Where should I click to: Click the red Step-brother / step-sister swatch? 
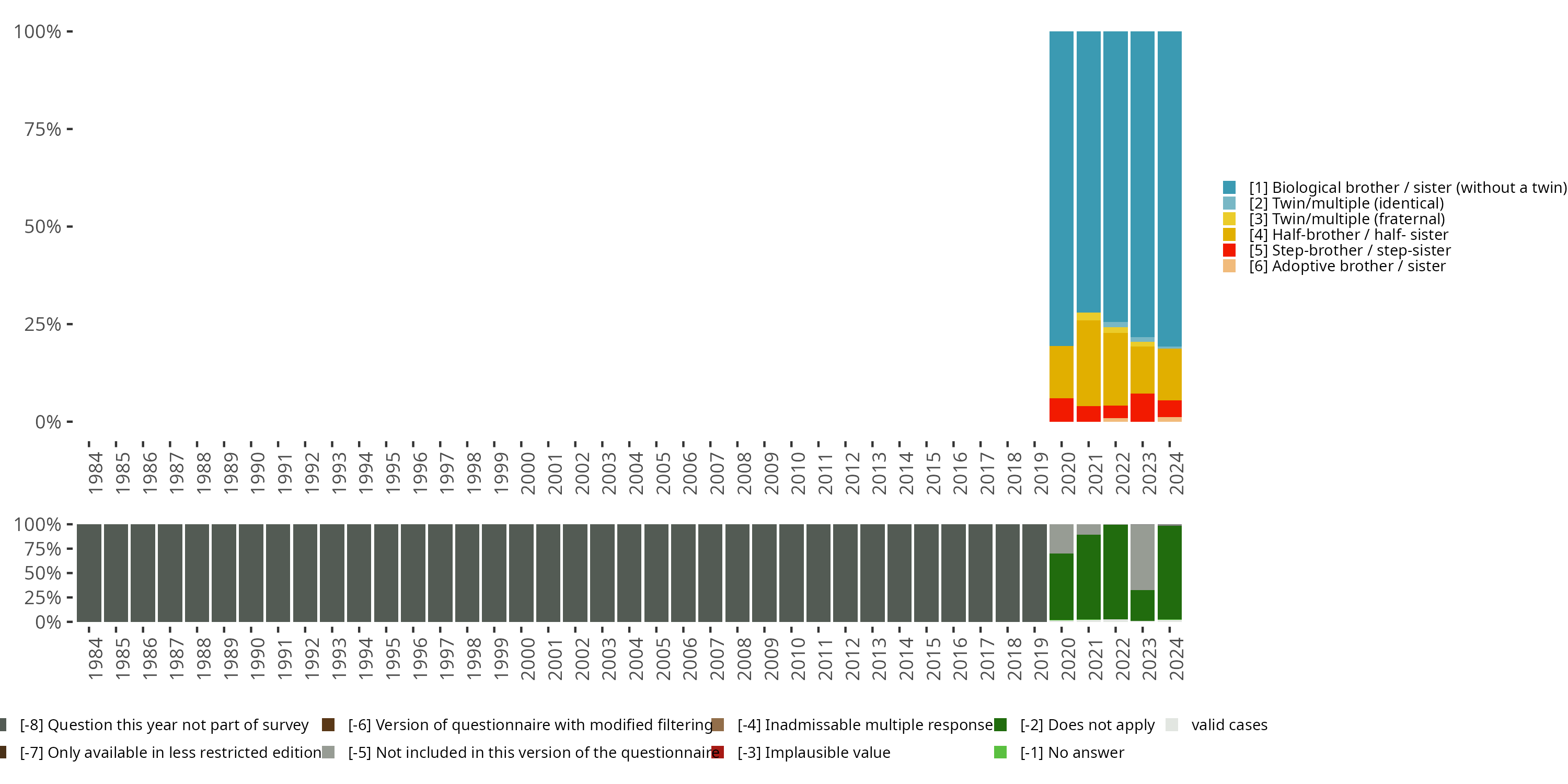pyautogui.click(x=1229, y=250)
